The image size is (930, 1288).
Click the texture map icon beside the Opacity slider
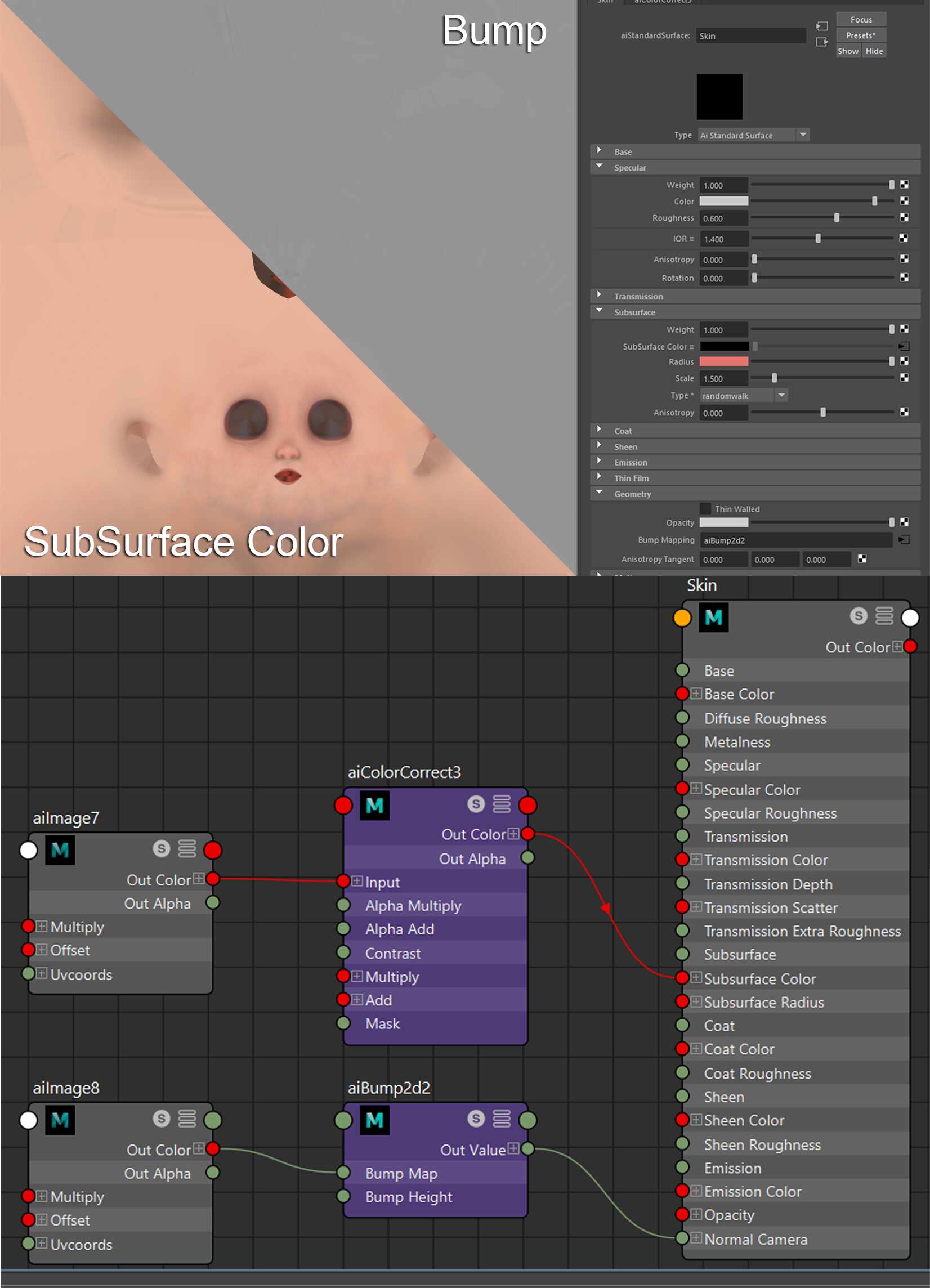[905, 522]
